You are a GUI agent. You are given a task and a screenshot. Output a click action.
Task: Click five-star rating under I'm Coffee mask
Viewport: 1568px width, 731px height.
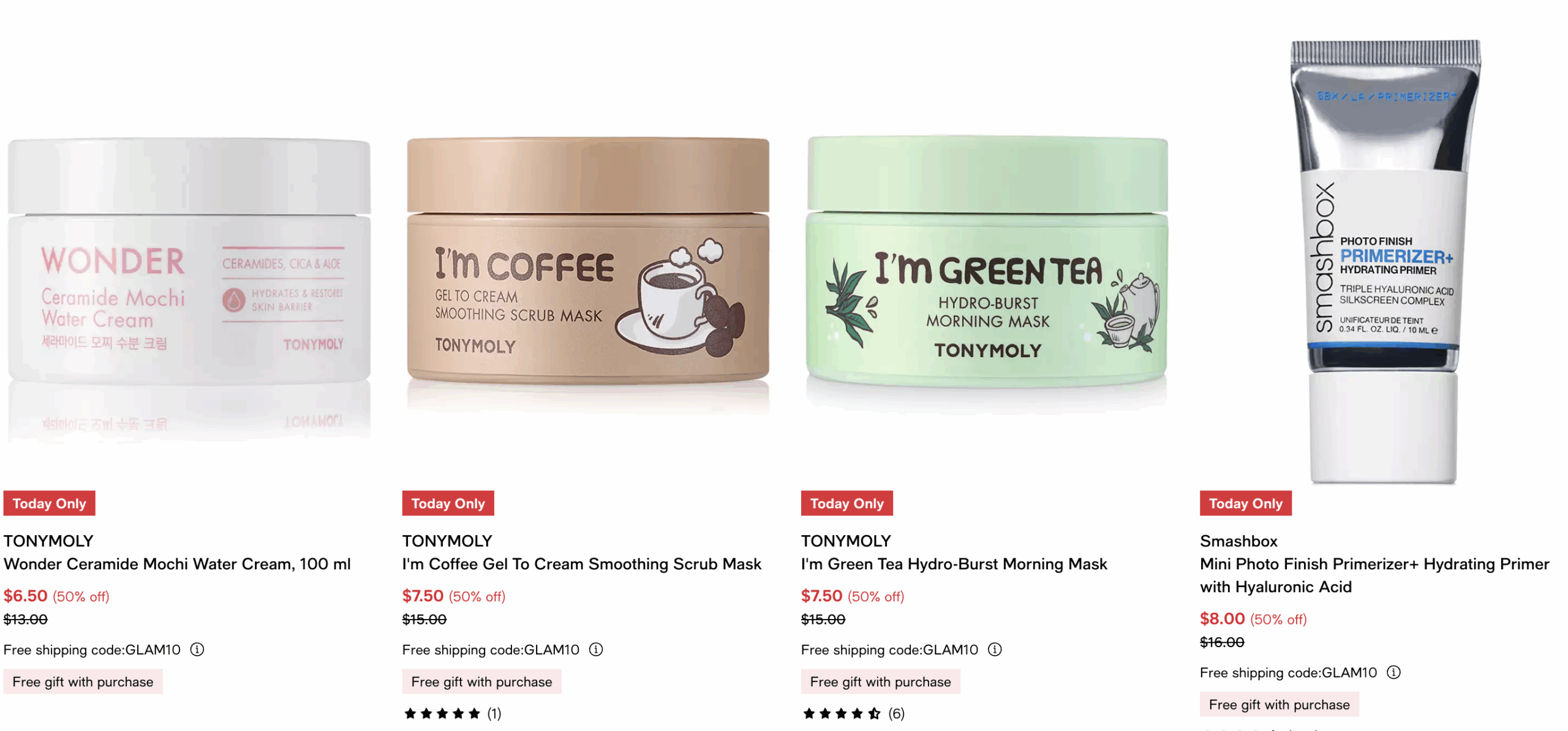[x=442, y=713]
